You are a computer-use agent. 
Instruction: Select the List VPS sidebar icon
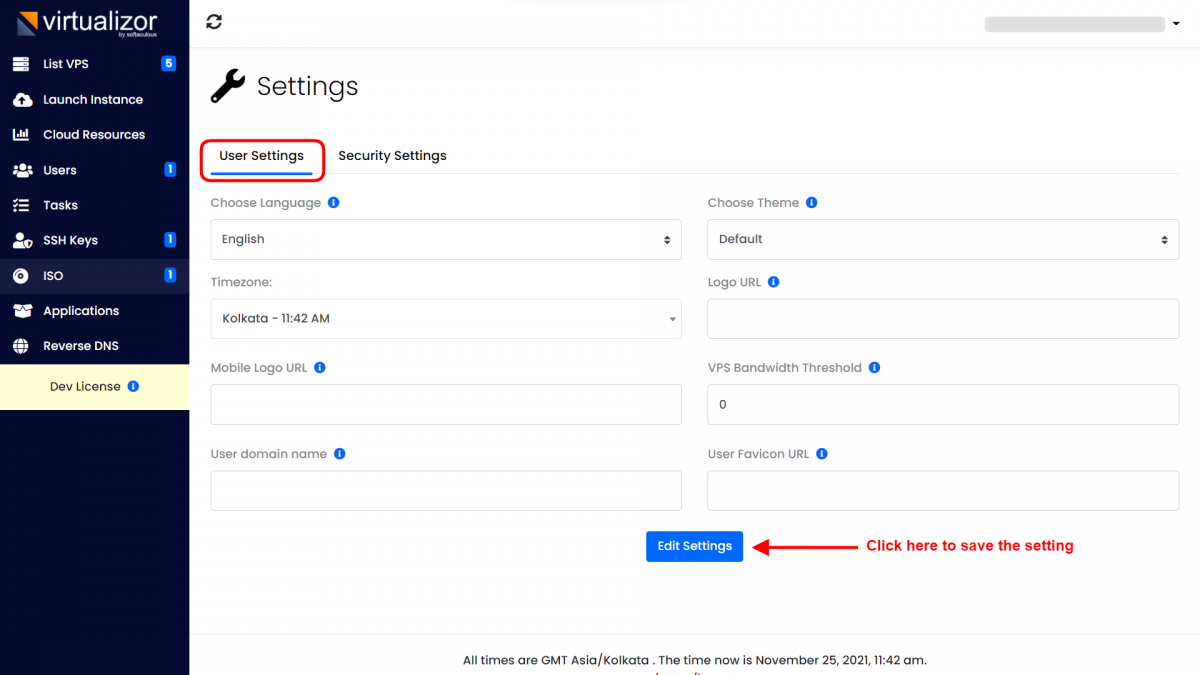coord(22,63)
